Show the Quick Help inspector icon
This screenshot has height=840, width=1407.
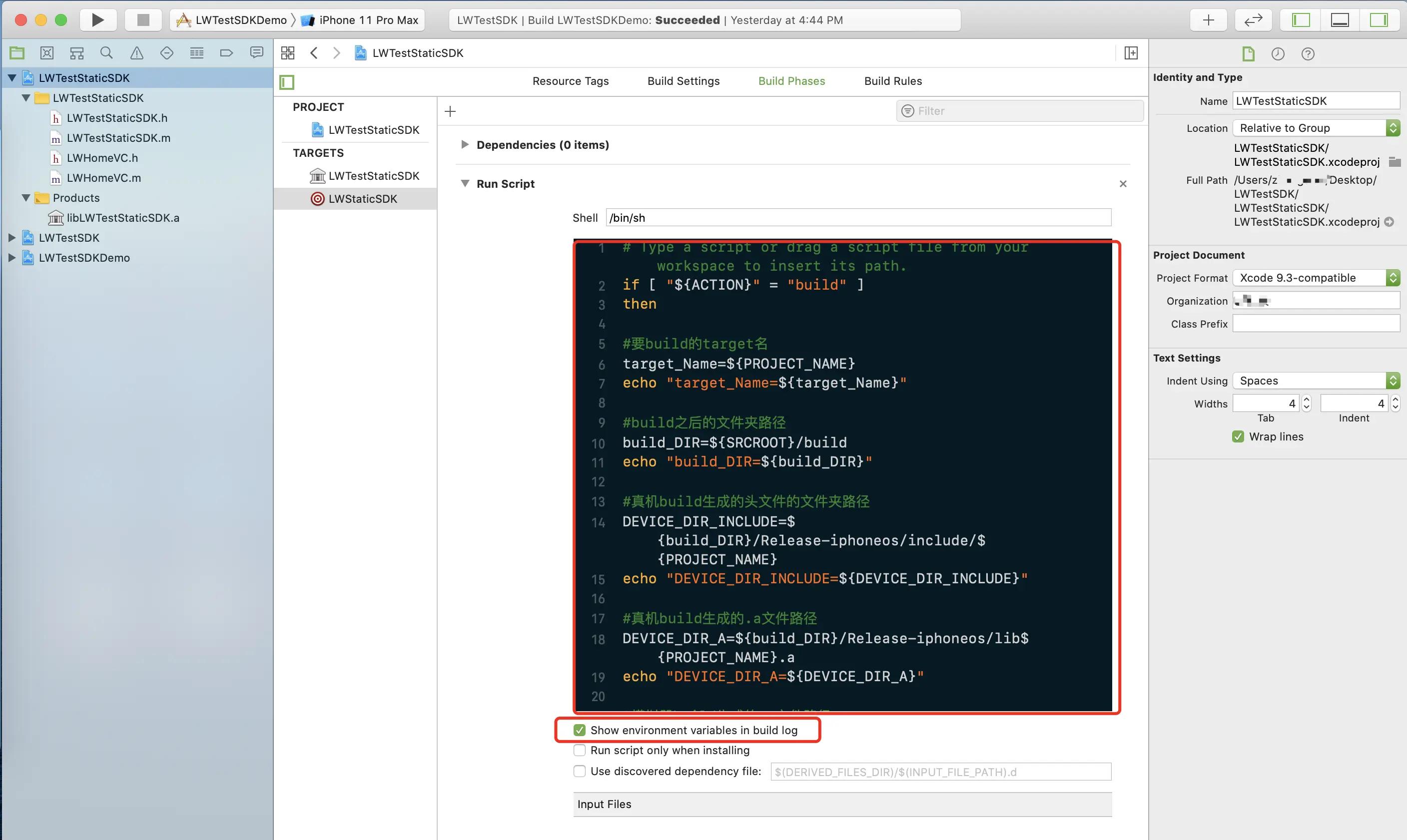(x=1308, y=54)
